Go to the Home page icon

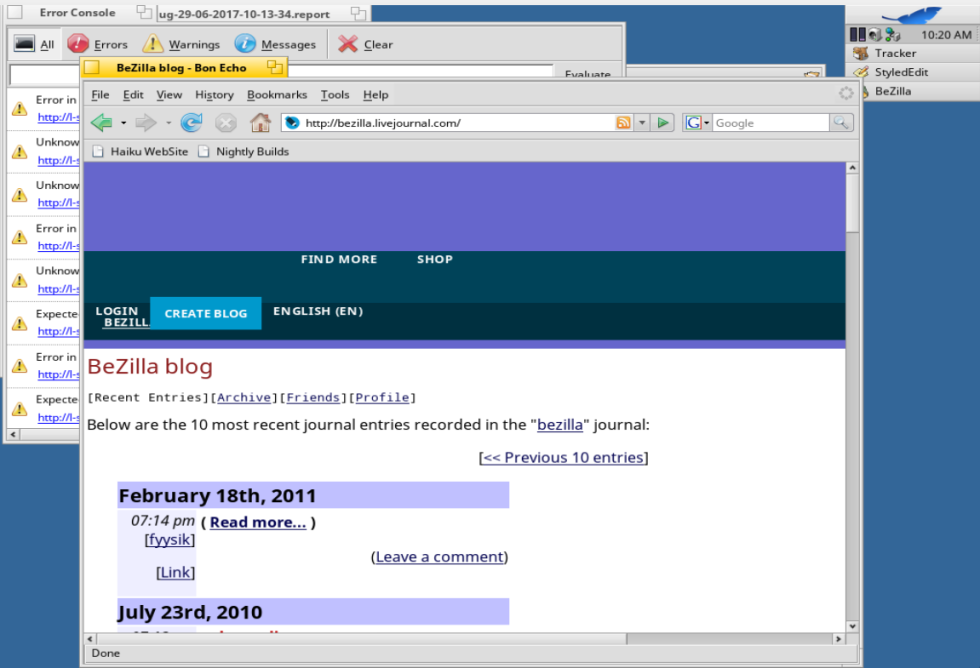point(260,123)
